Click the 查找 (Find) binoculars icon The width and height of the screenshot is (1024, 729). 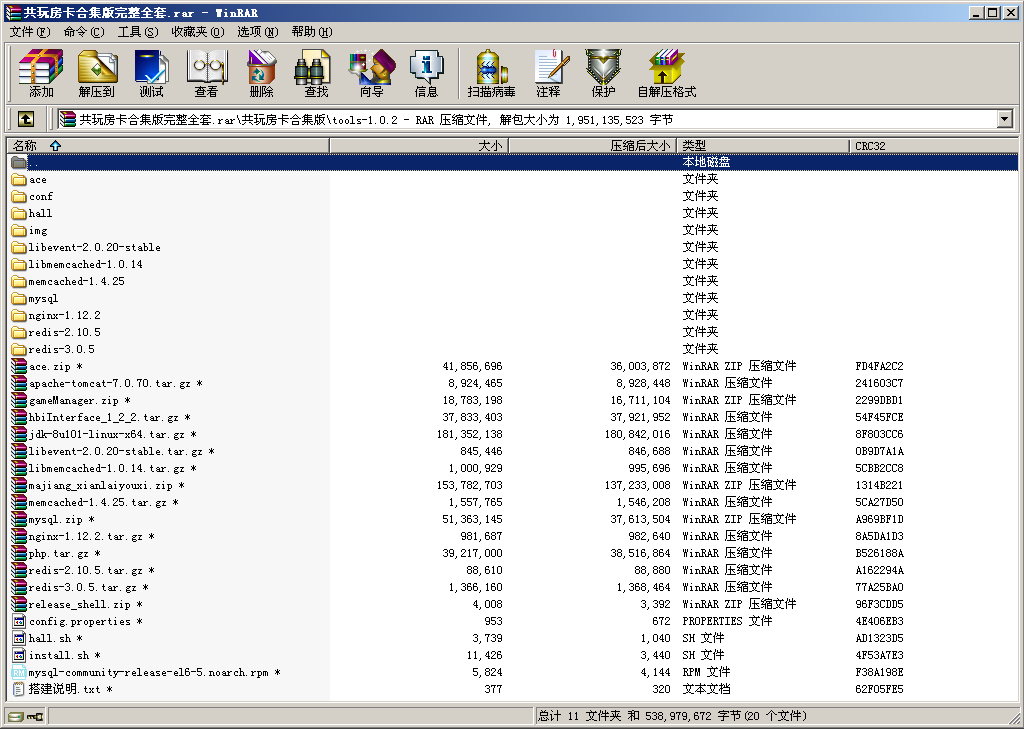click(x=316, y=73)
